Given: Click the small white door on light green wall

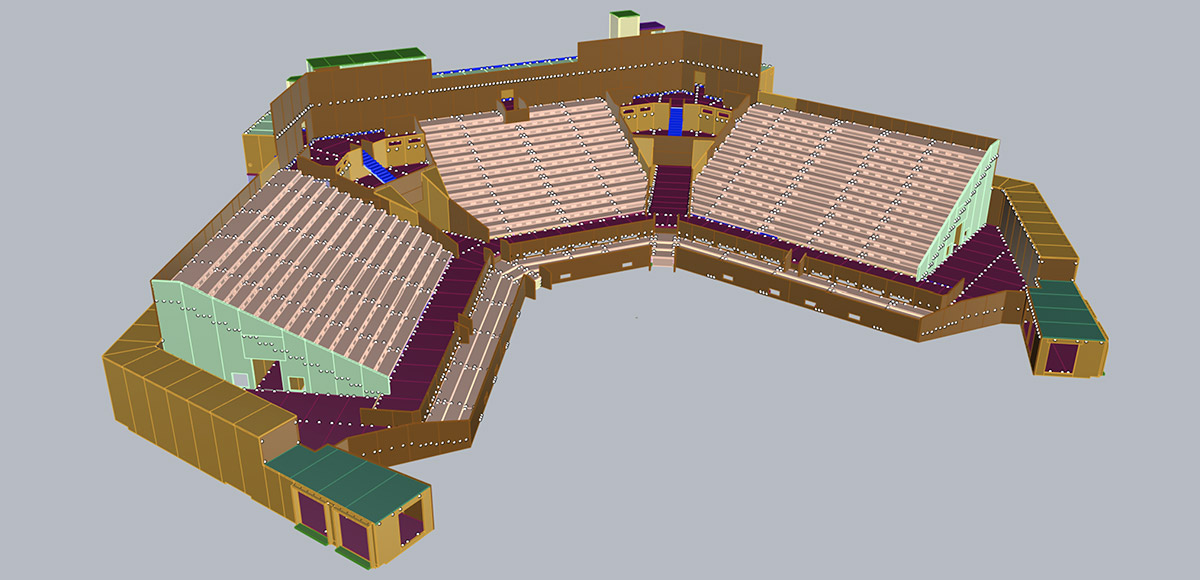Looking at the screenshot, I should coord(241,379).
